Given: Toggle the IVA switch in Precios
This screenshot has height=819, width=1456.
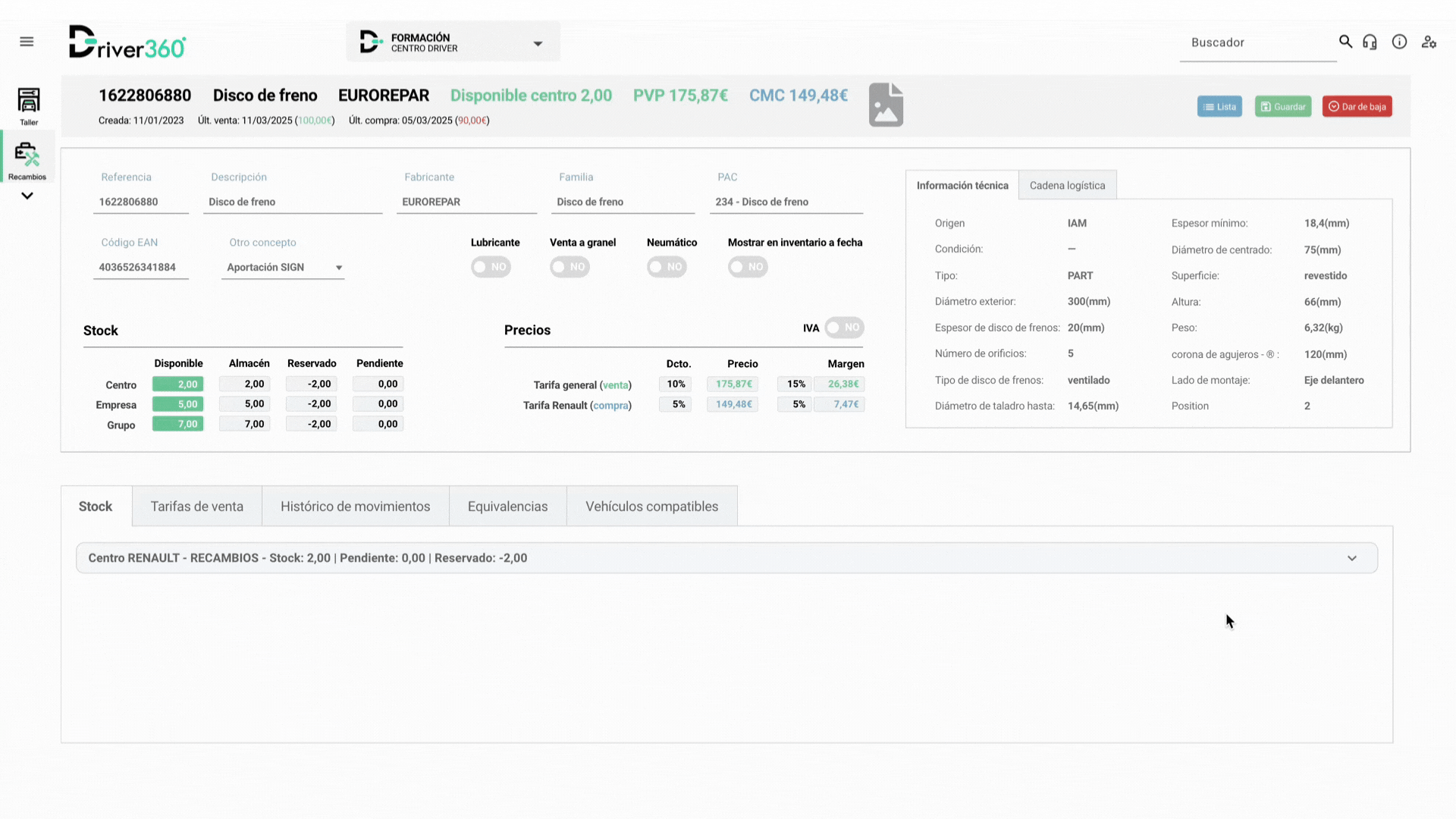Looking at the screenshot, I should tap(844, 328).
